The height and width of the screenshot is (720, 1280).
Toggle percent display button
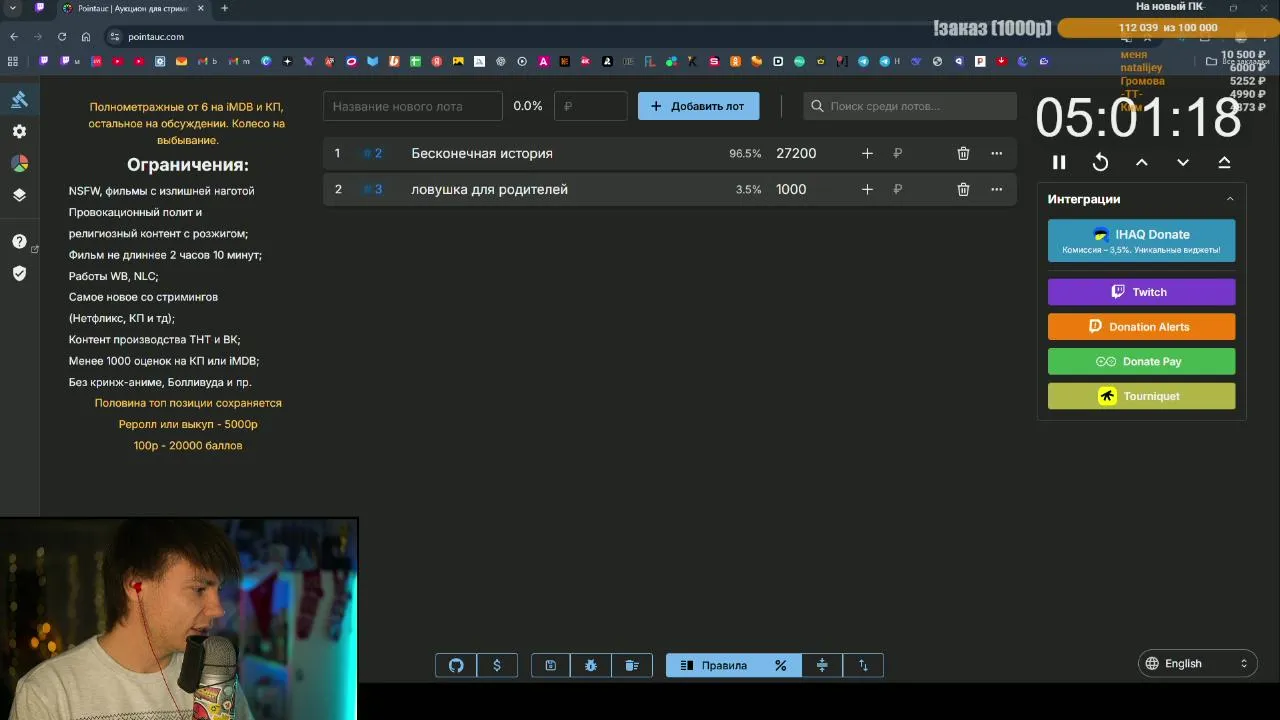pos(781,665)
